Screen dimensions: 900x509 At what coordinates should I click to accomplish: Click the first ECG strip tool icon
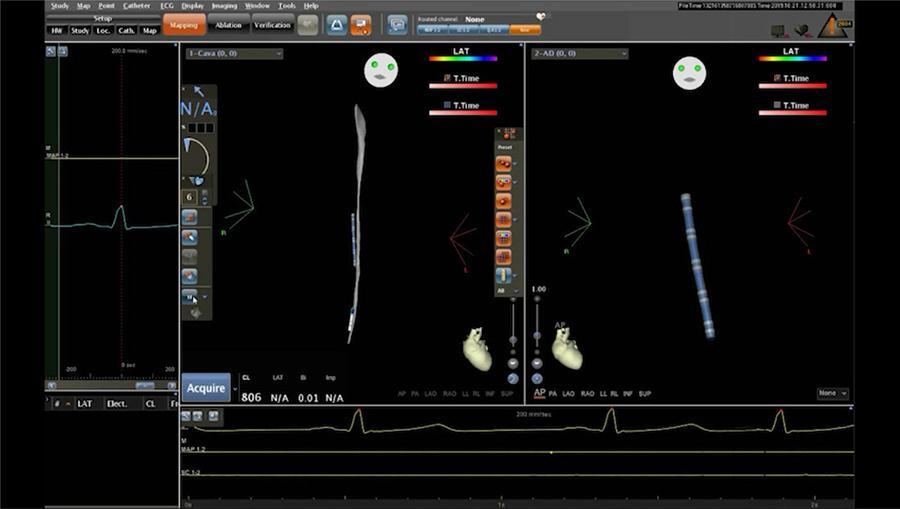point(186,415)
